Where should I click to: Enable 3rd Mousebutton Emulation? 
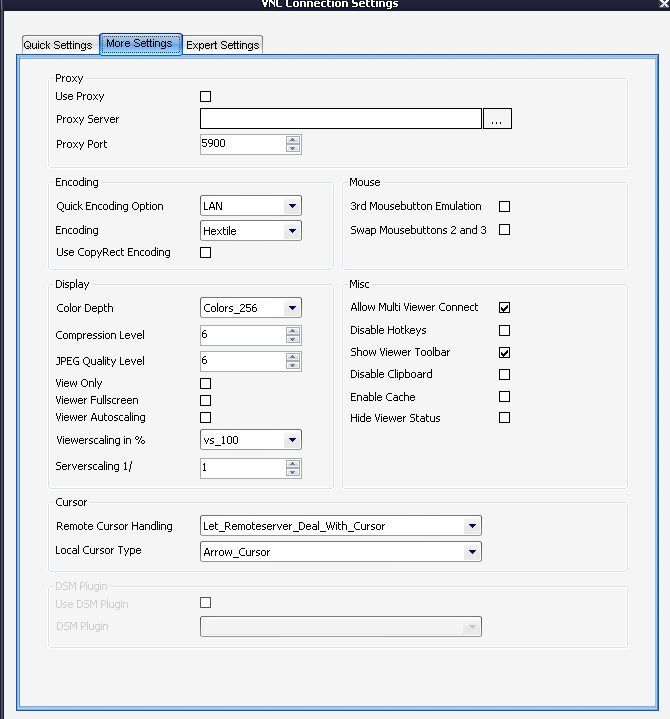504,206
